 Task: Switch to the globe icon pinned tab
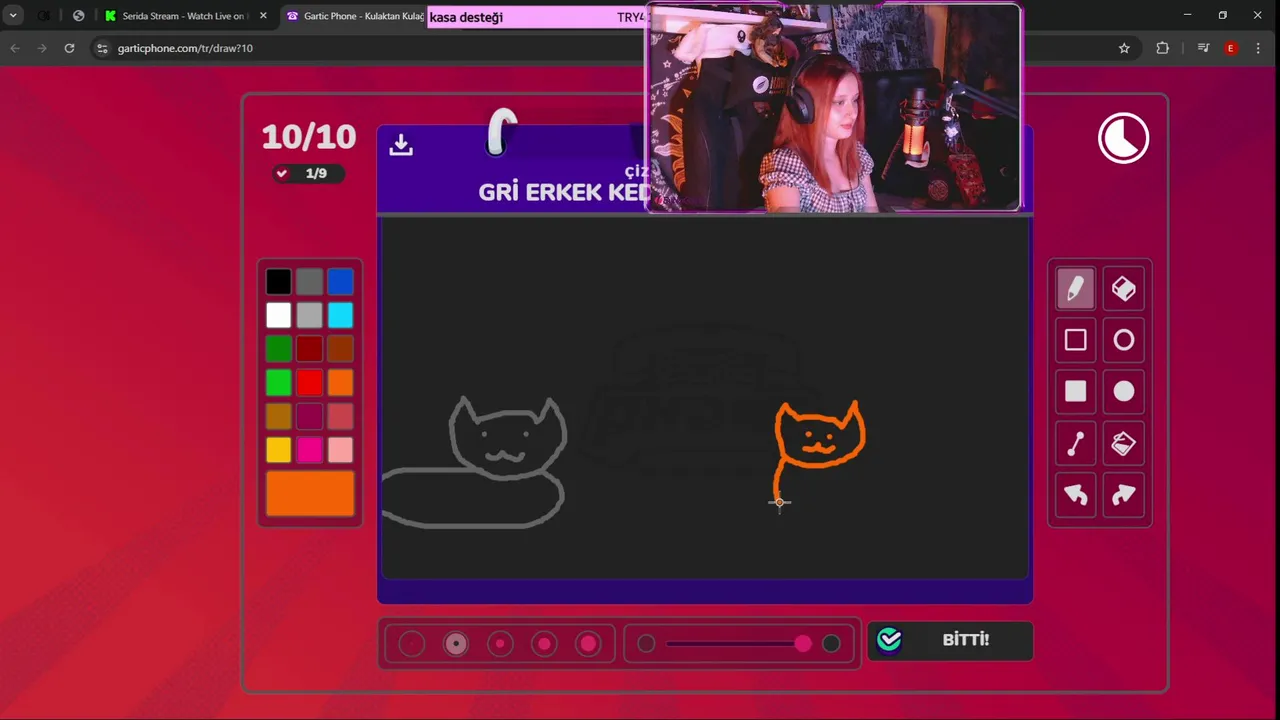point(79,16)
